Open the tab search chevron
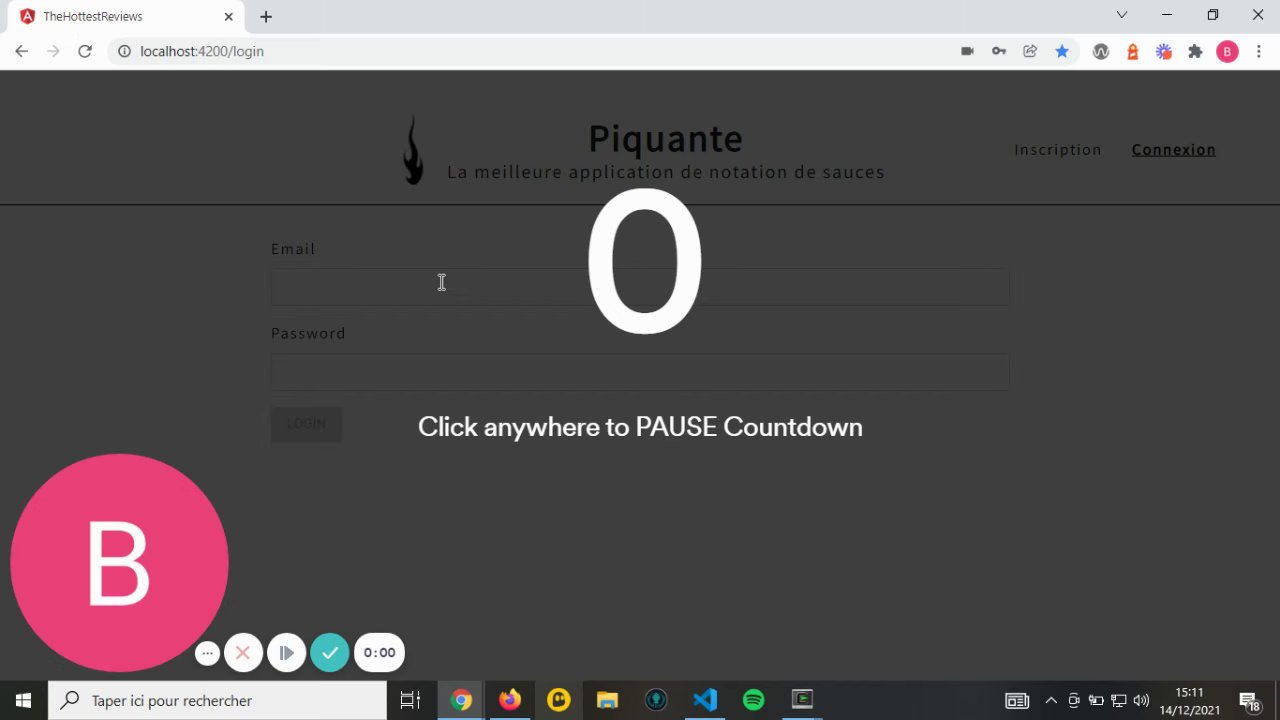1280x720 pixels. pos(1122,15)
